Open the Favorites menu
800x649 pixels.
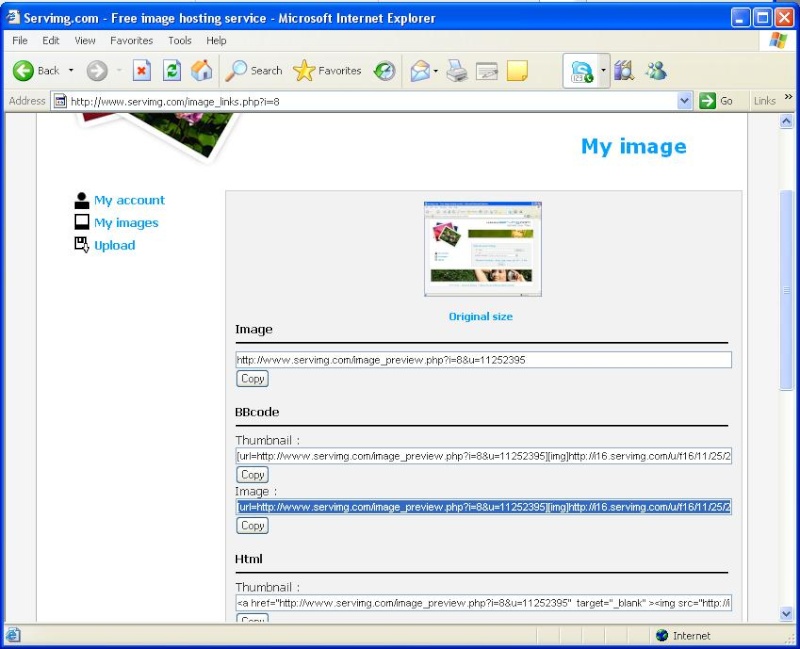click(132, 40)
